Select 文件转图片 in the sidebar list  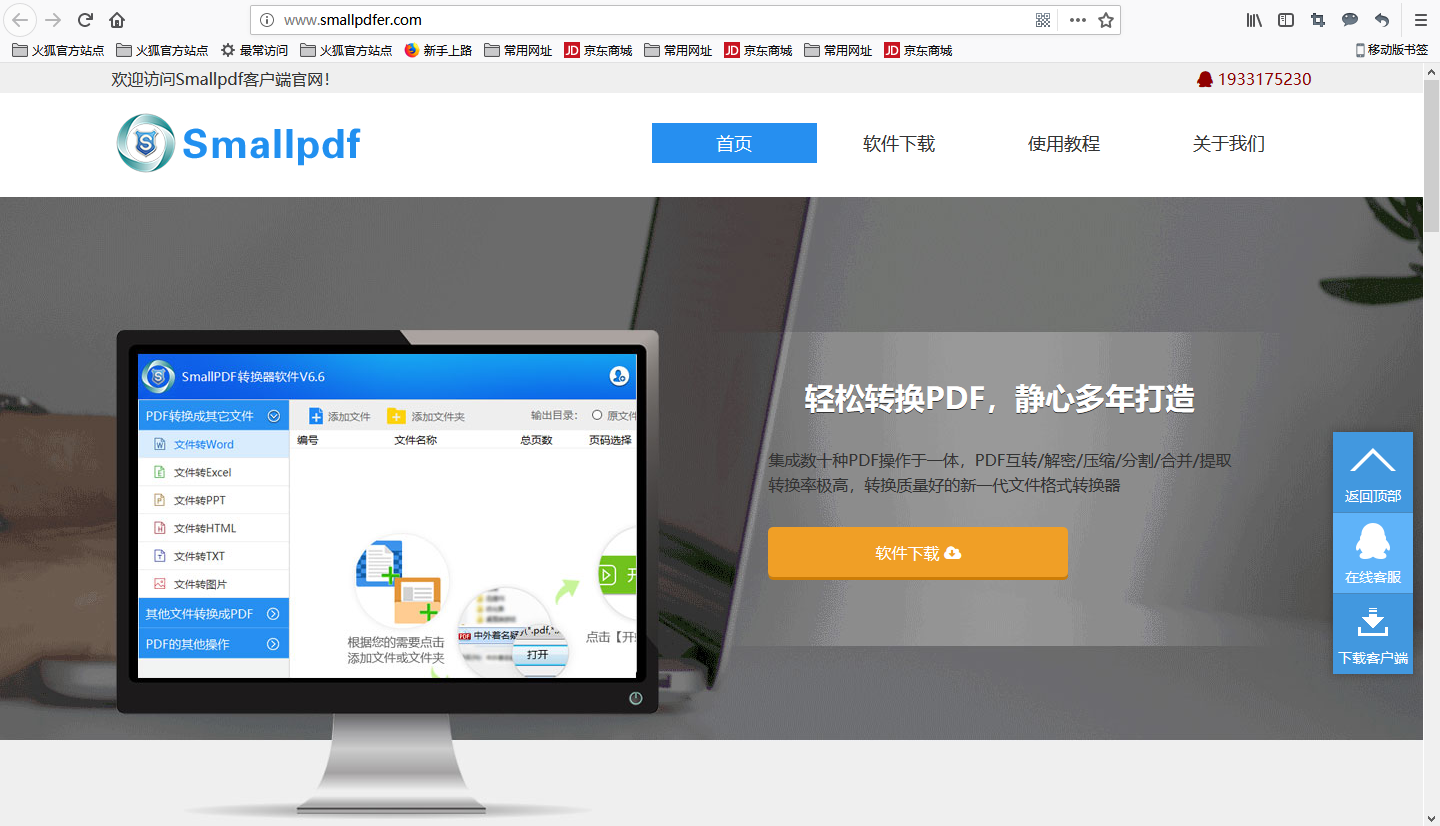[x=213, y=584]
